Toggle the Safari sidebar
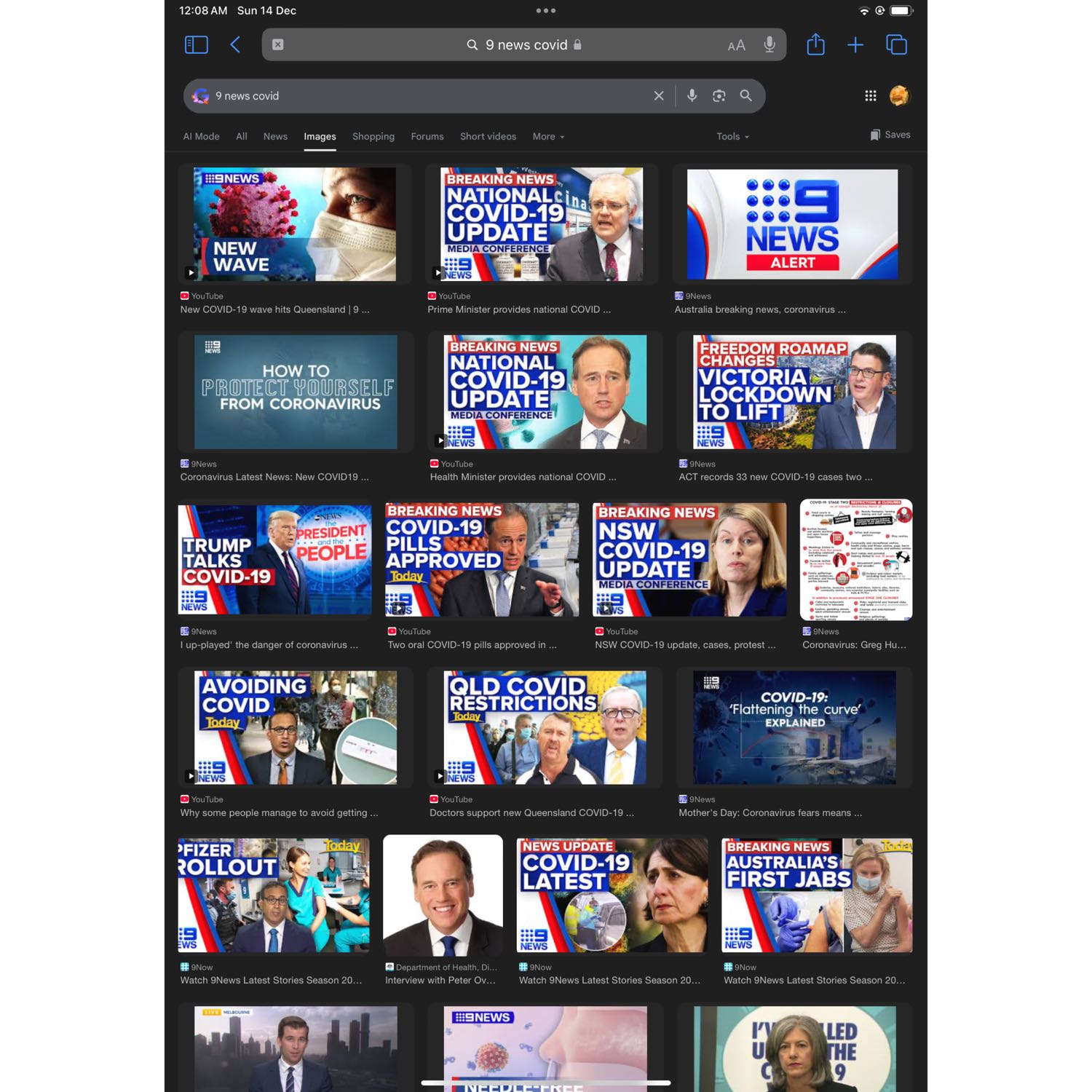1092x1092 pixels. [x=197, y=45]
